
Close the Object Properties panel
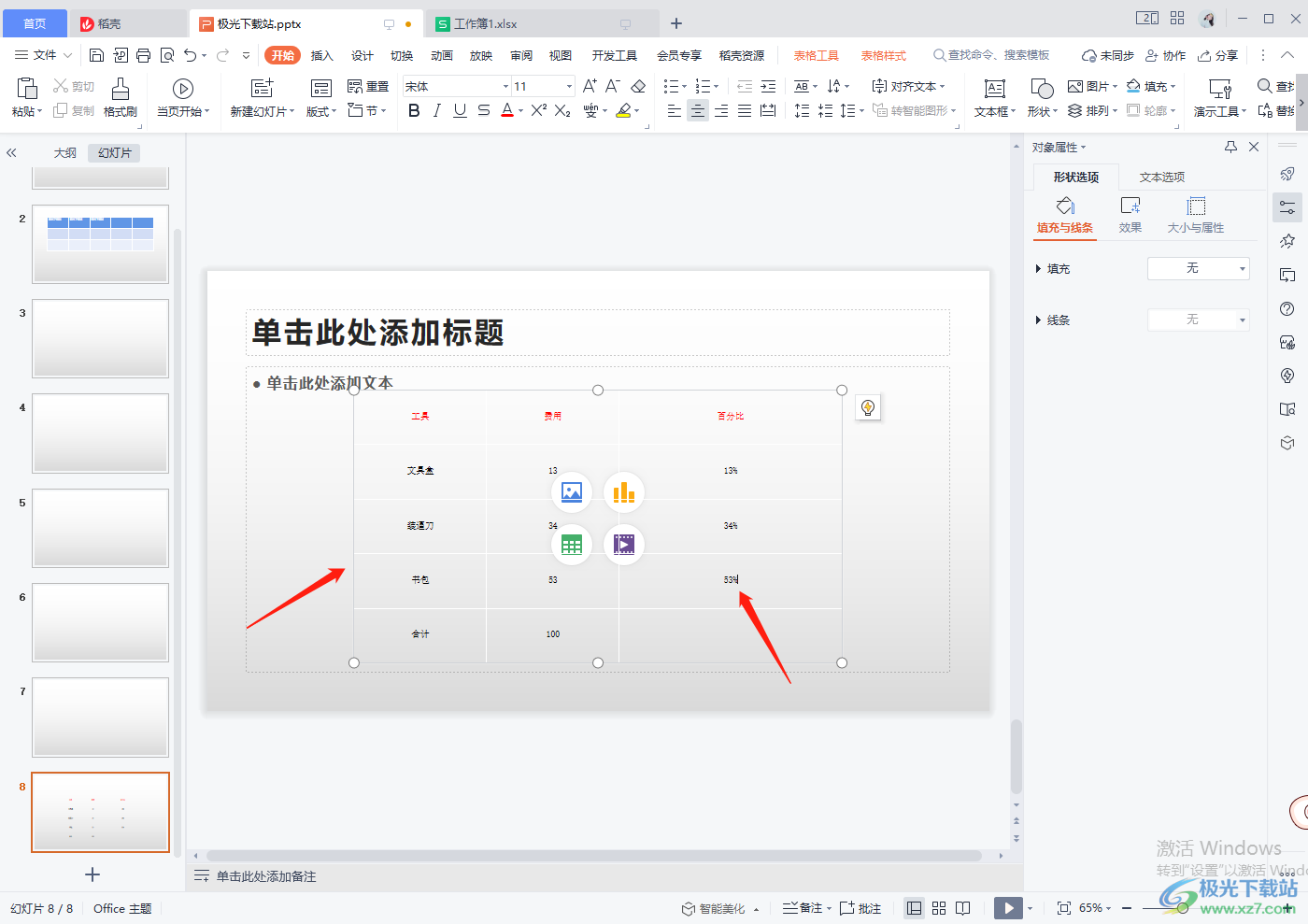point(1254,147)
